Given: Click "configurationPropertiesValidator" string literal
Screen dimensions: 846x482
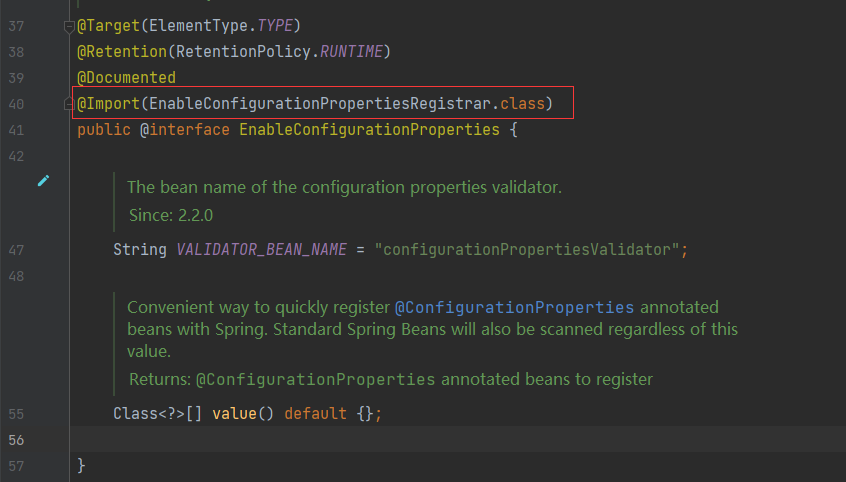Looking at the screenshot, I should 527,250.
